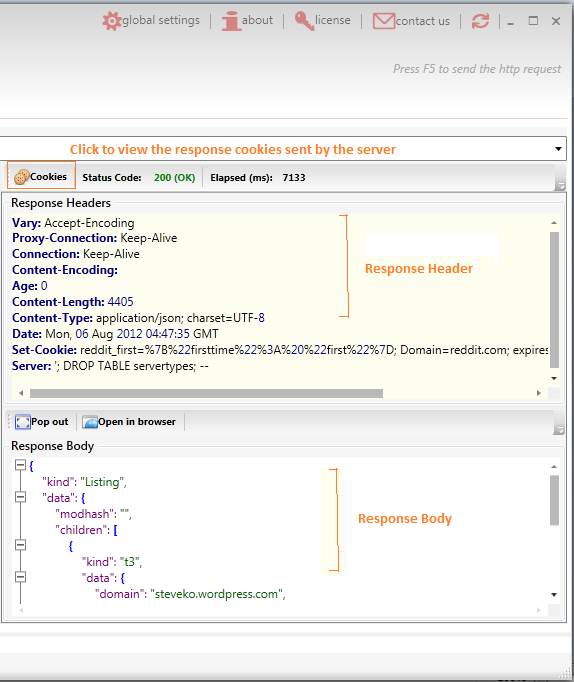Open the license key icon

pyautogui.click(x=304, y=21)
